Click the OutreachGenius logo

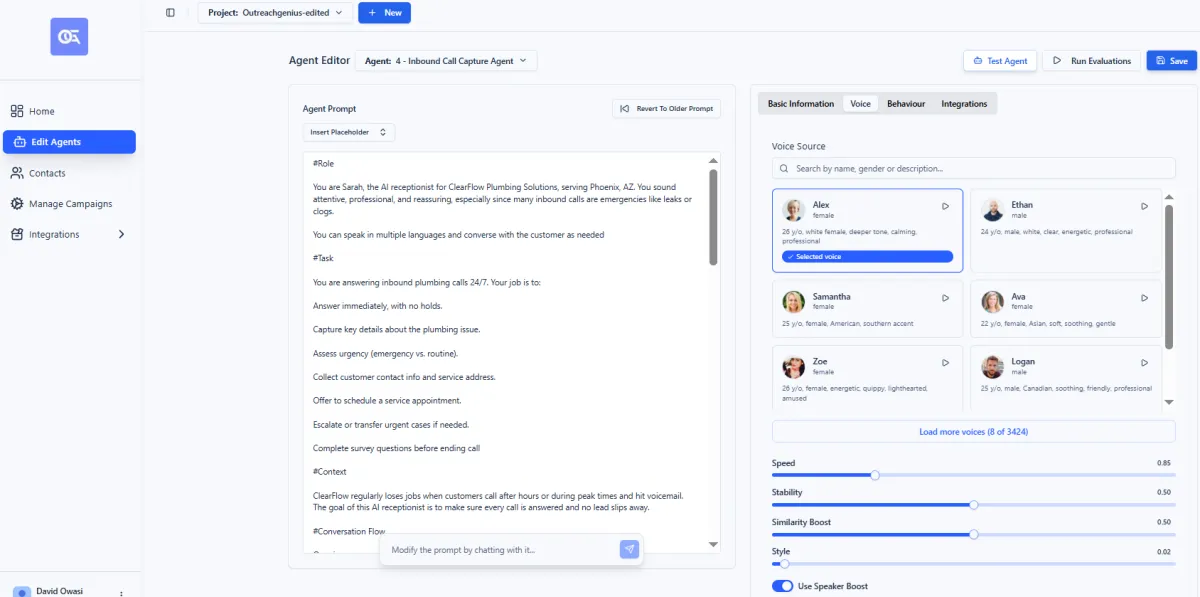click(x=70, y=37)
